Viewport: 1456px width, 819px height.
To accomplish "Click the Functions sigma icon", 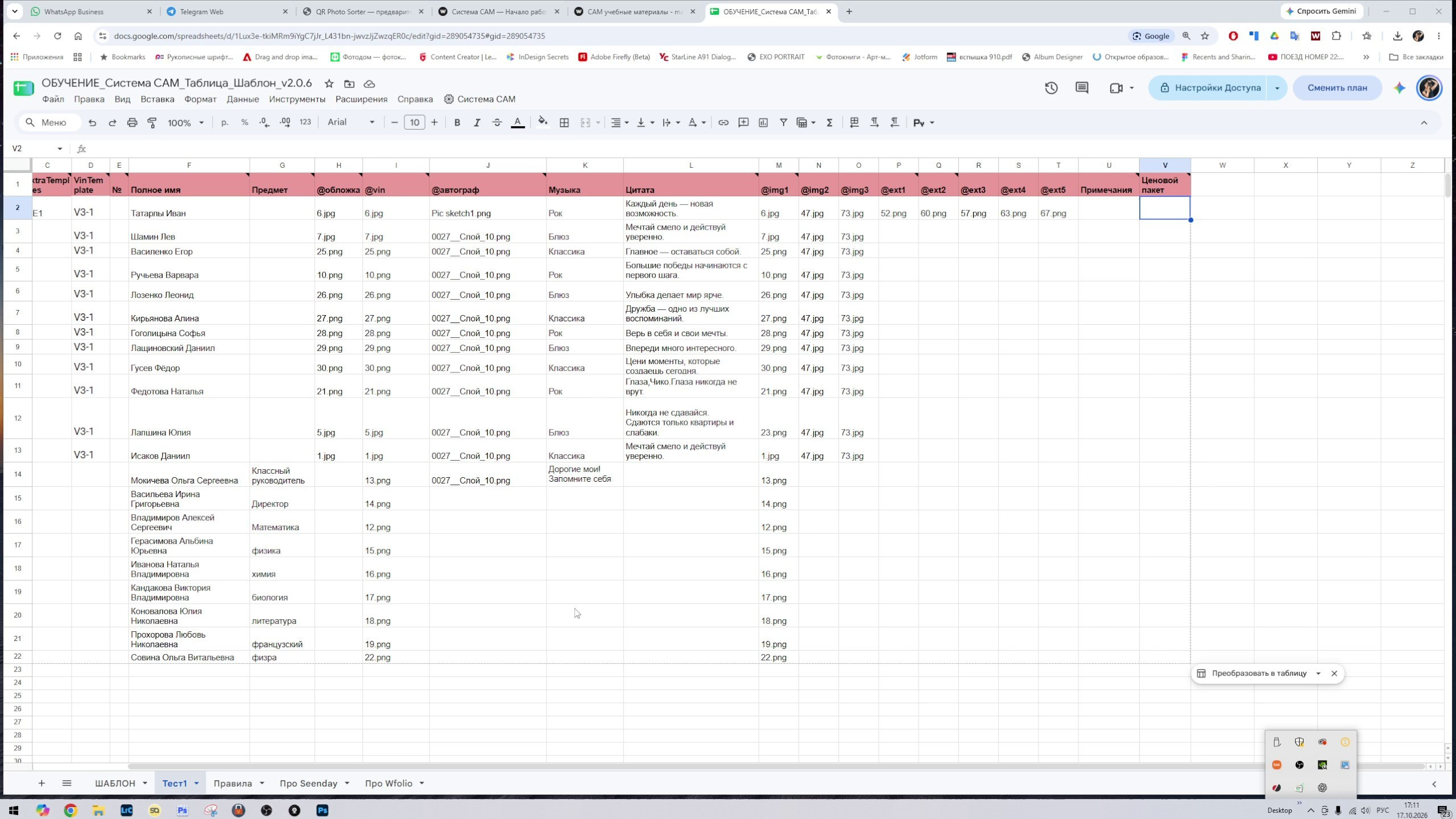I will point(829,122).
